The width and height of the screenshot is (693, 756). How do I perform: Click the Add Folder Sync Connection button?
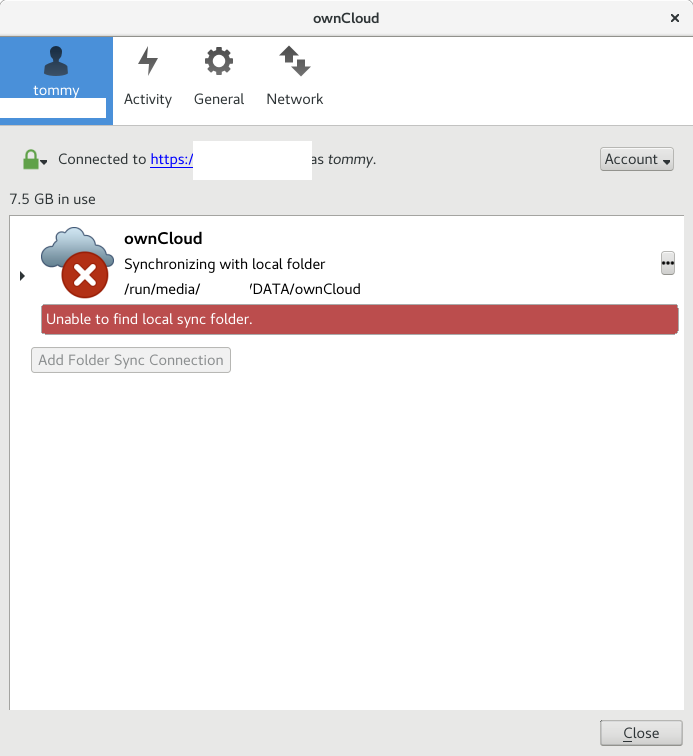[131, 360]
